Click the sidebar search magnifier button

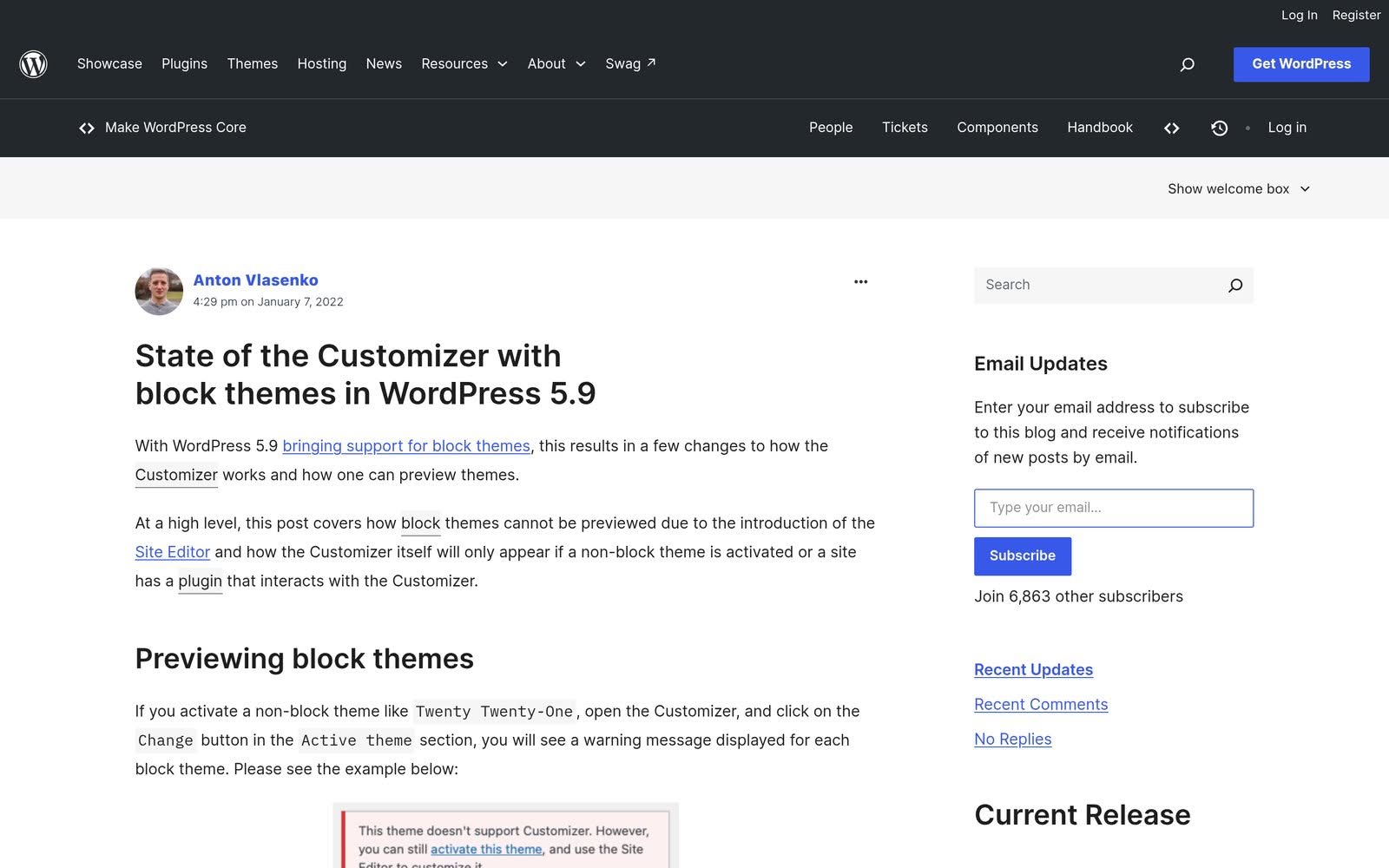click(1235, 286)
